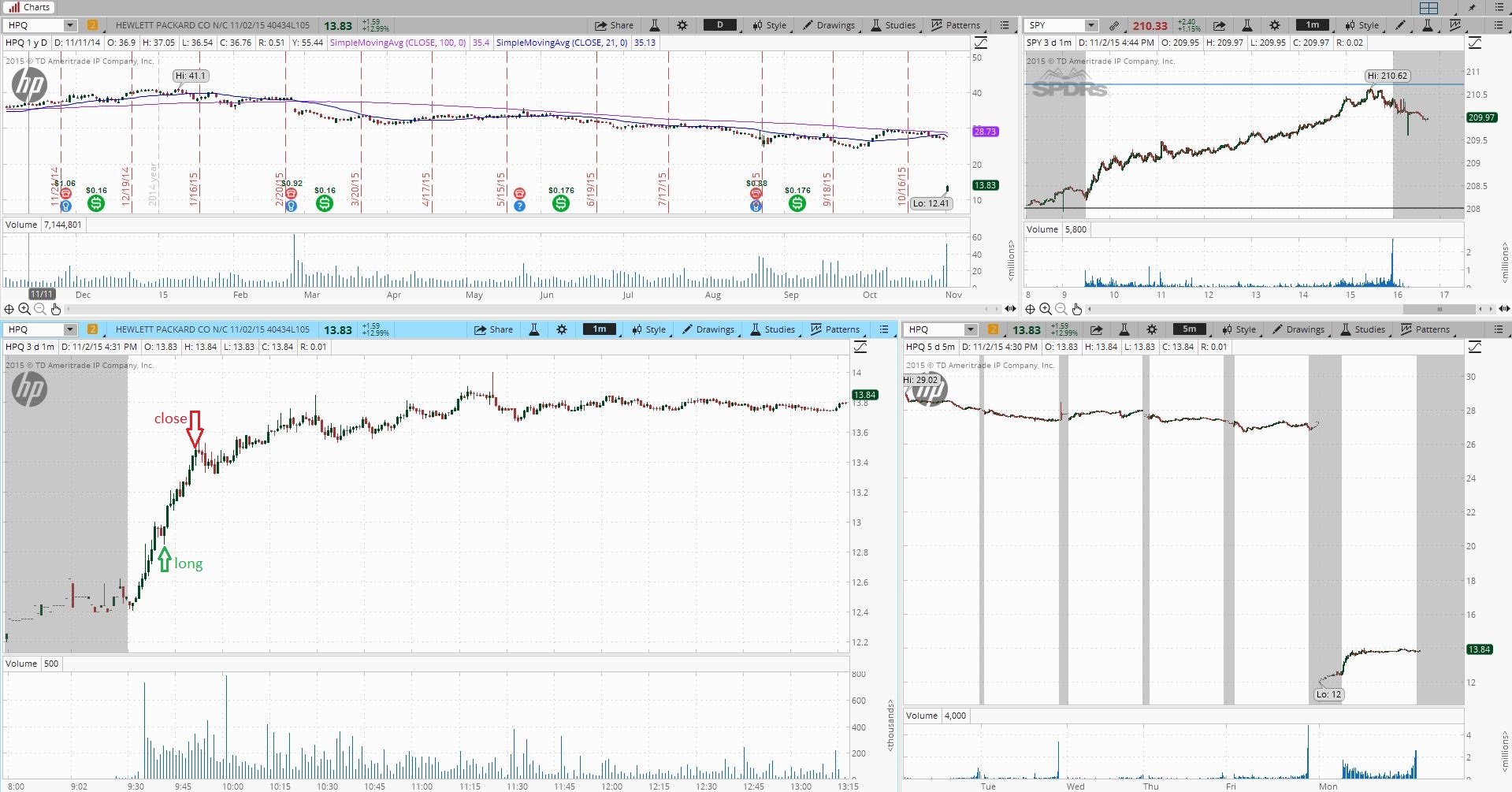Click the share arrow icon in the SPY chart
This screenshot has width=1512, height=792.
[1219, 25]
